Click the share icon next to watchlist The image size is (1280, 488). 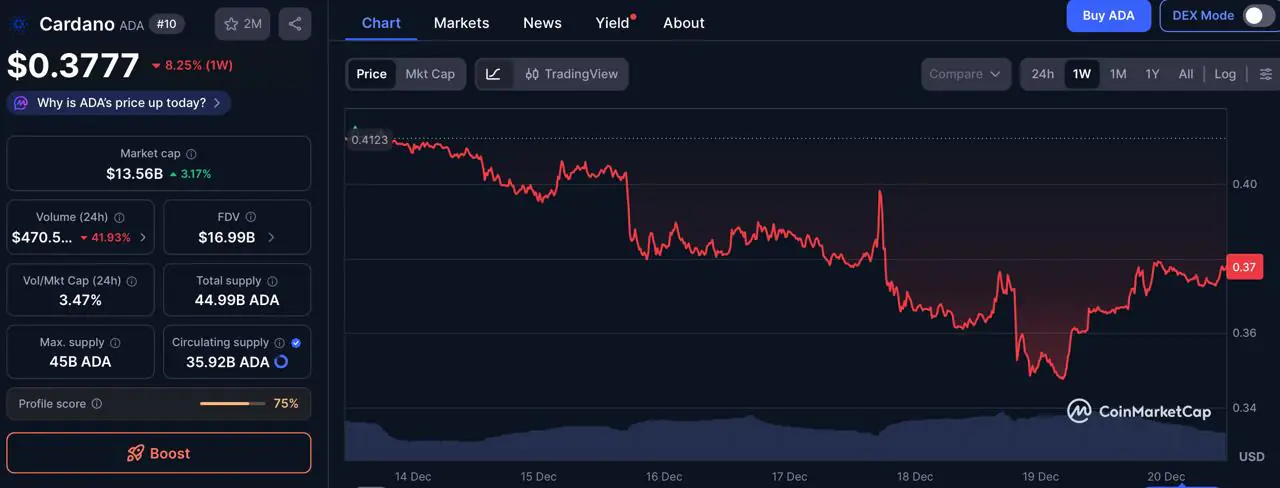[294, 24]
